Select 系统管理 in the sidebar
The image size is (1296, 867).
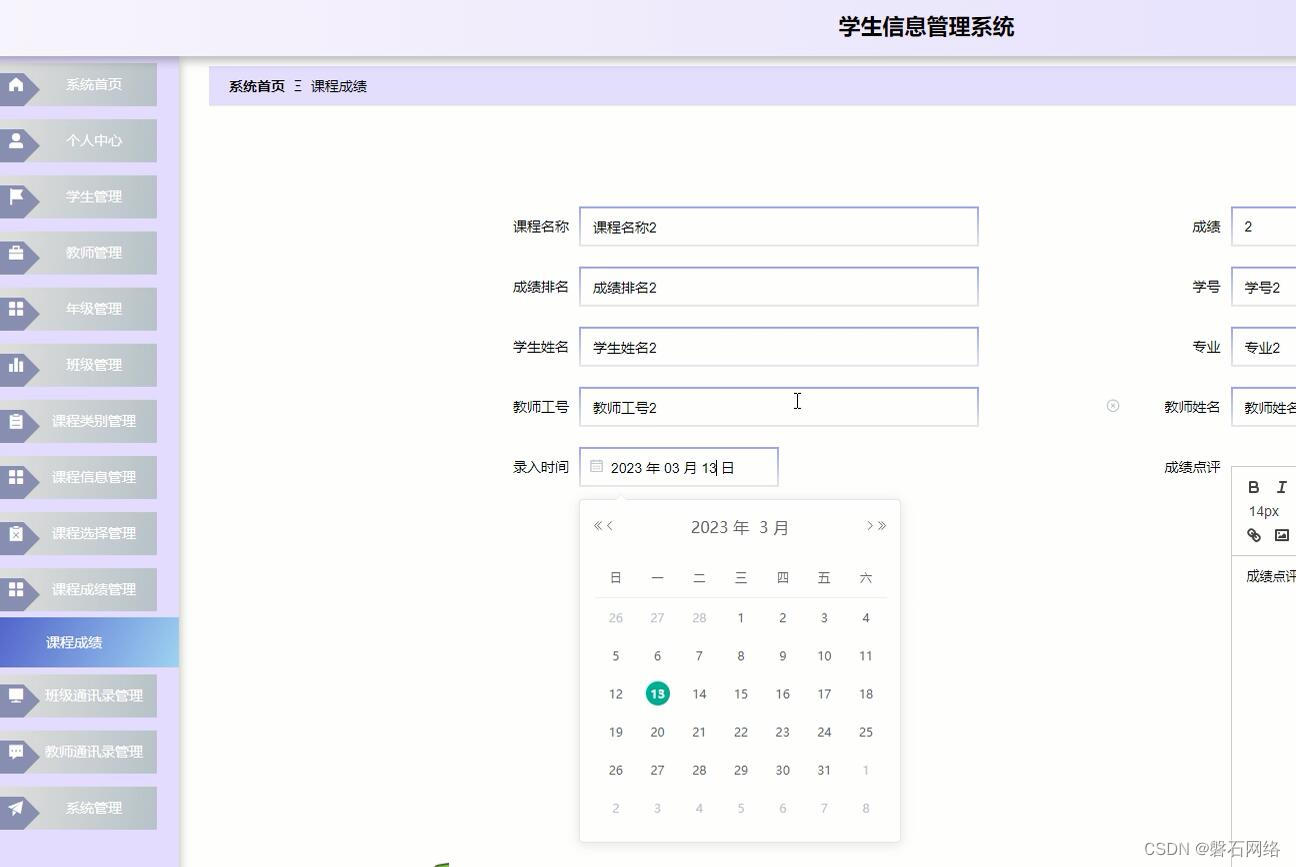click(93, 807)
